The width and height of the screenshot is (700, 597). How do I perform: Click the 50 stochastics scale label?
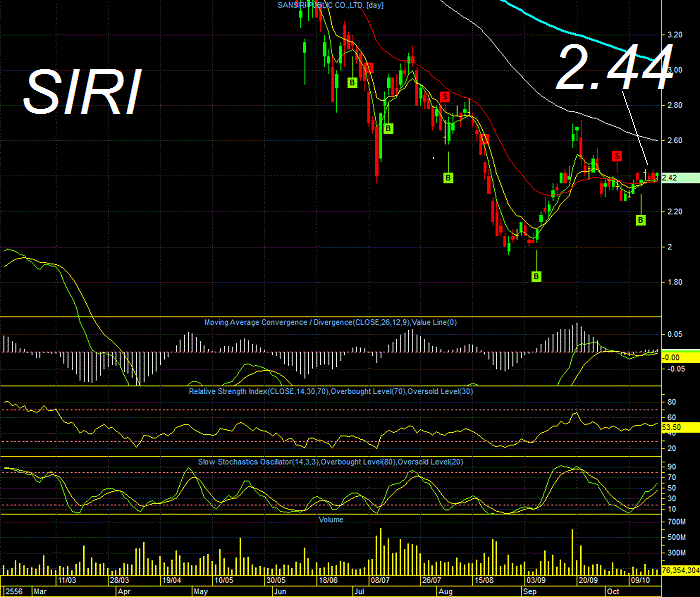671,488
